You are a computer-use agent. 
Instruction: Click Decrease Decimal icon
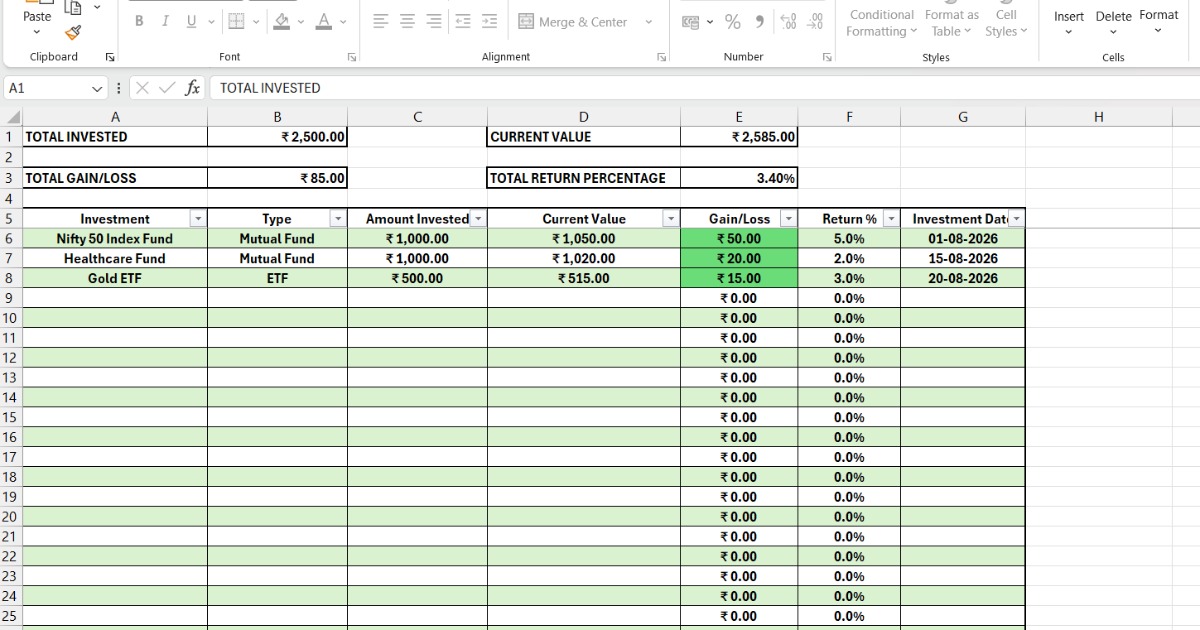pyautogui.click(x=815, y=22)
